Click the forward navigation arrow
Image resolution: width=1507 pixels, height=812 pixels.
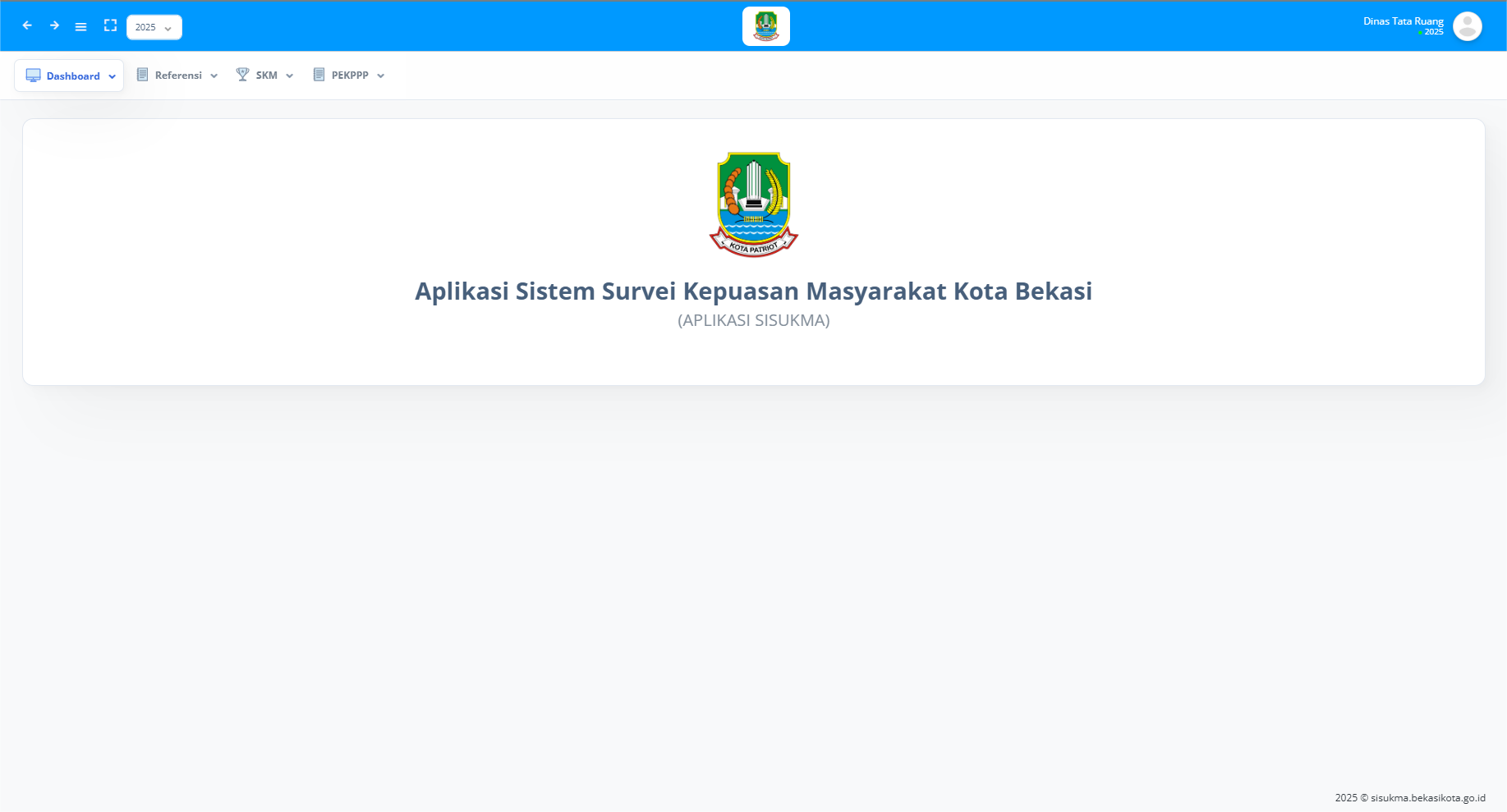pyautogui.click(x=54, y=25)
